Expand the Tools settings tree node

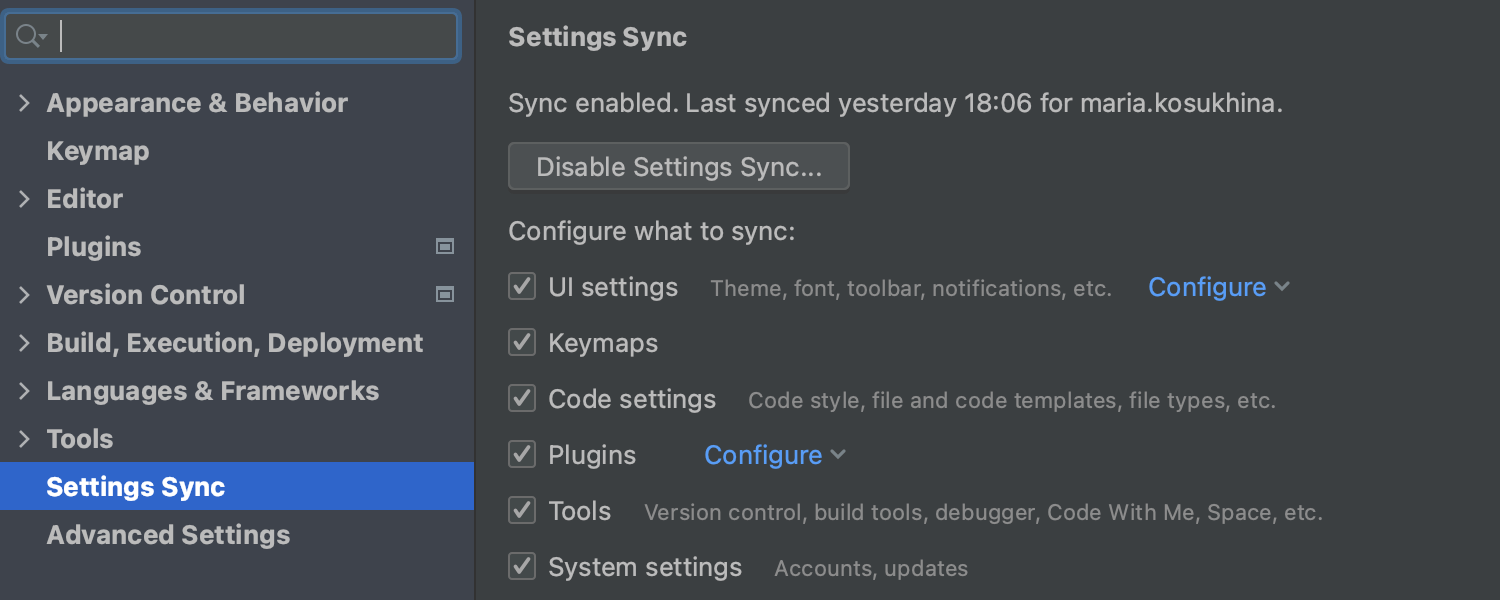25,439
